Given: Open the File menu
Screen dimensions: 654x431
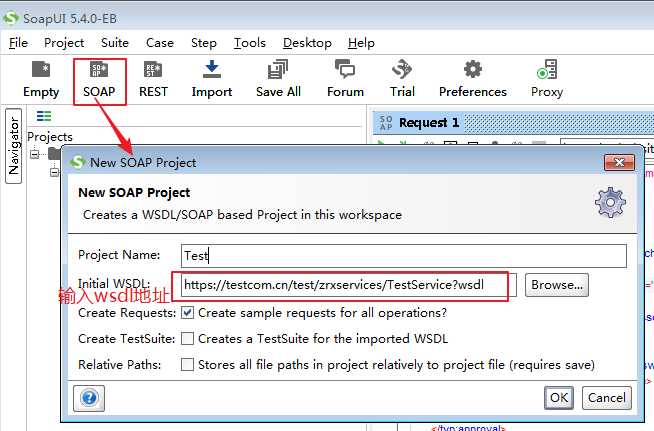Looking at the screenshot, I should [x=18, y=43].
